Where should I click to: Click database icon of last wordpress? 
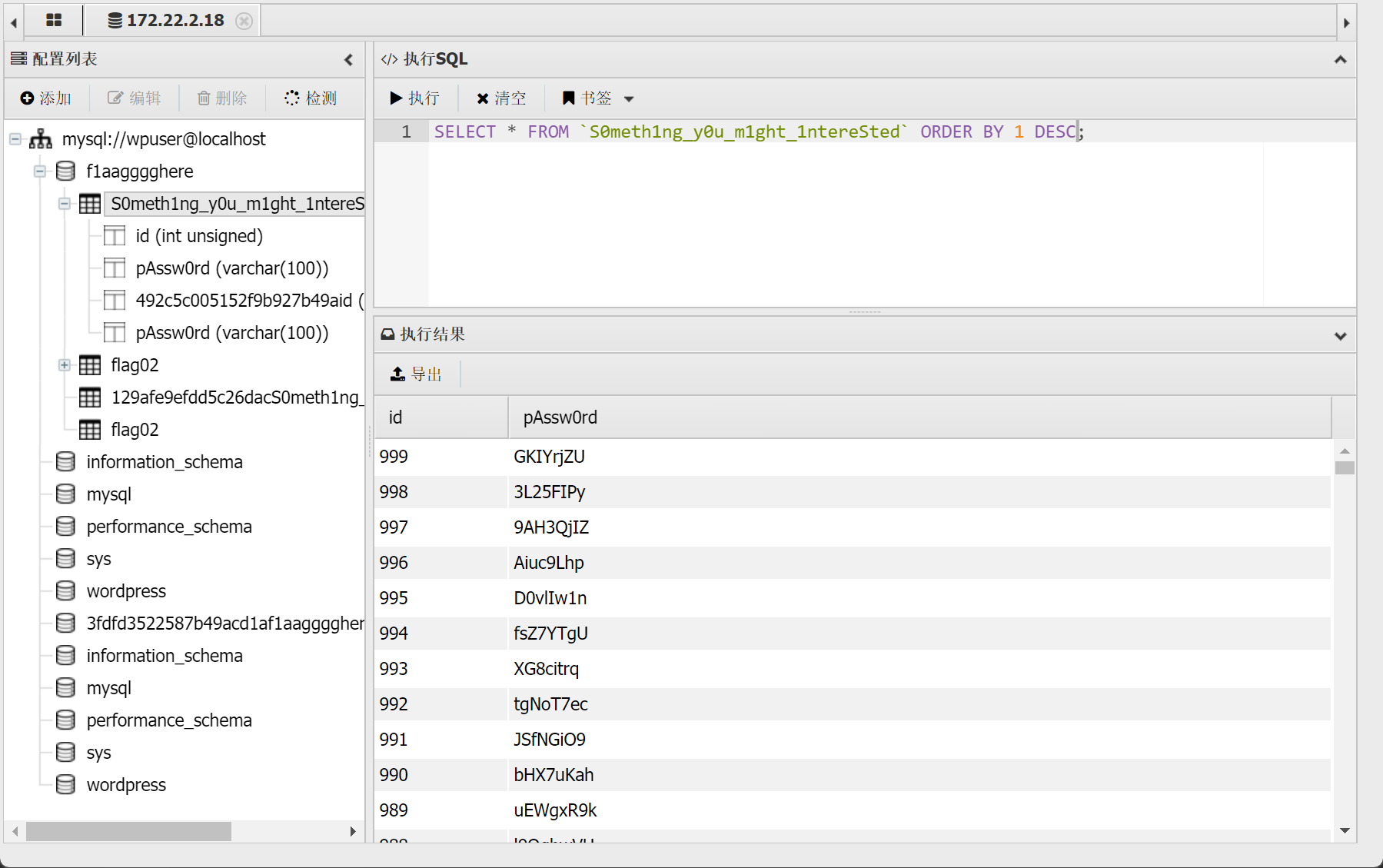pos(65,785)
